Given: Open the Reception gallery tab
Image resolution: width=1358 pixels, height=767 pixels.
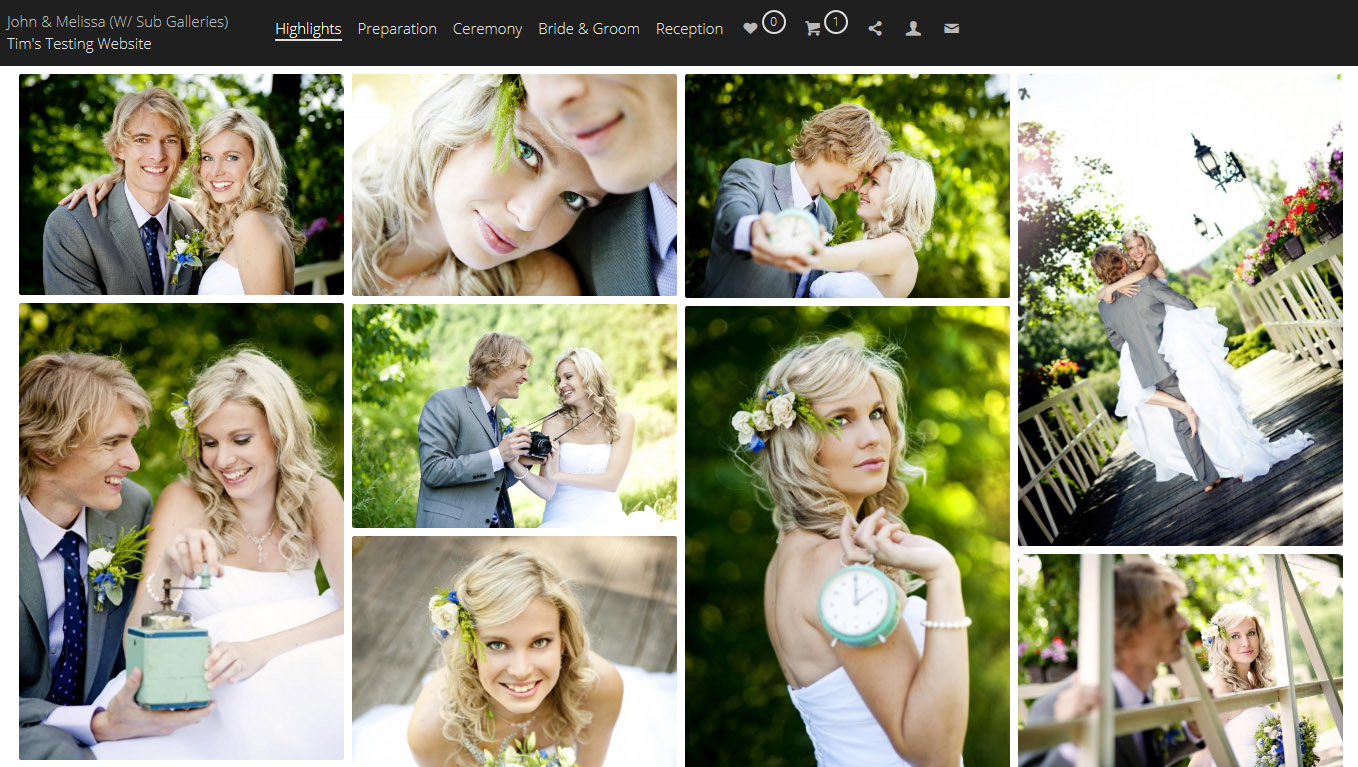Looking at the screenshot, I should (x=689, y=29).
